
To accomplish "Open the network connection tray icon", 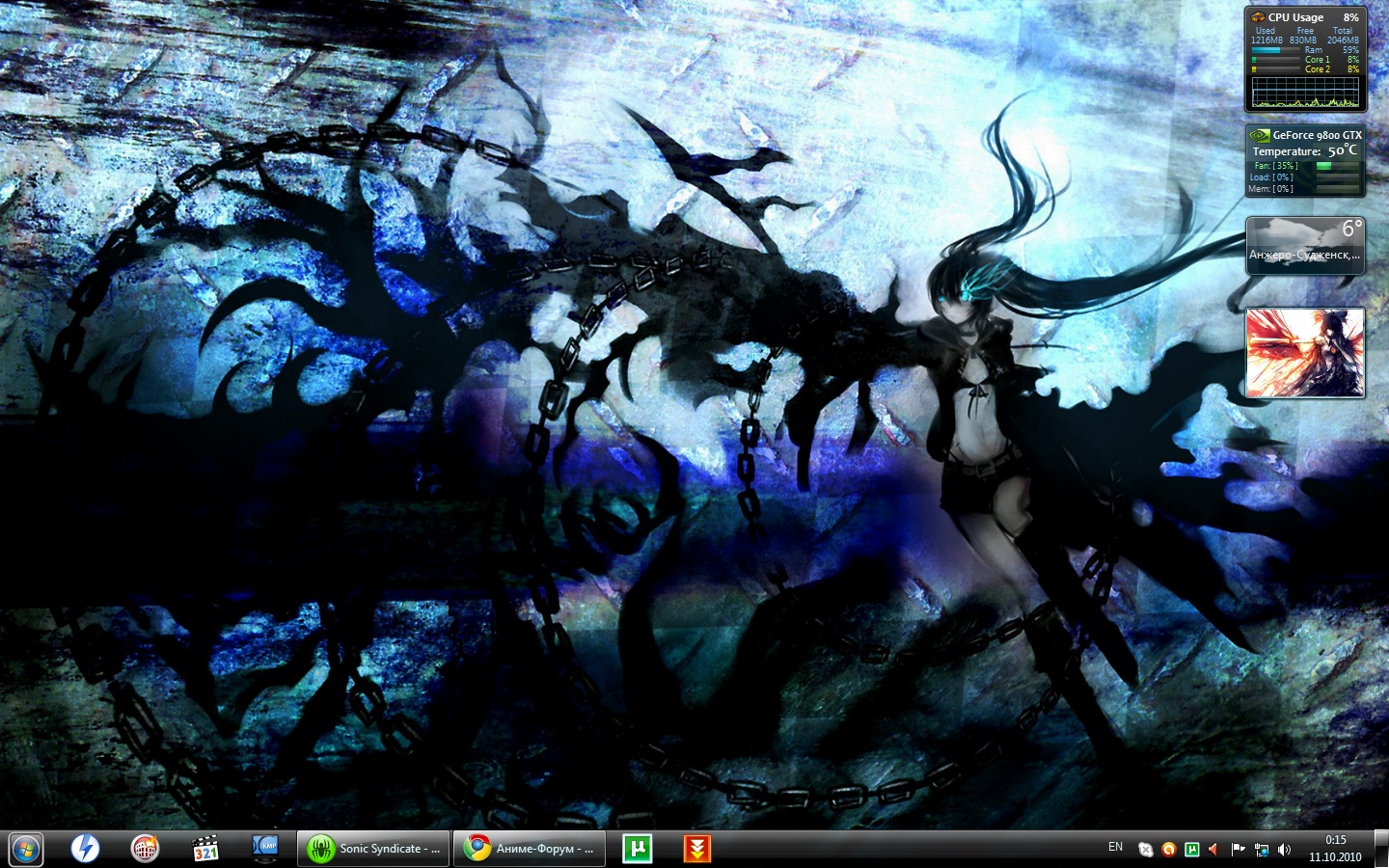I will pyautogui.click(x=1262, y=850).
